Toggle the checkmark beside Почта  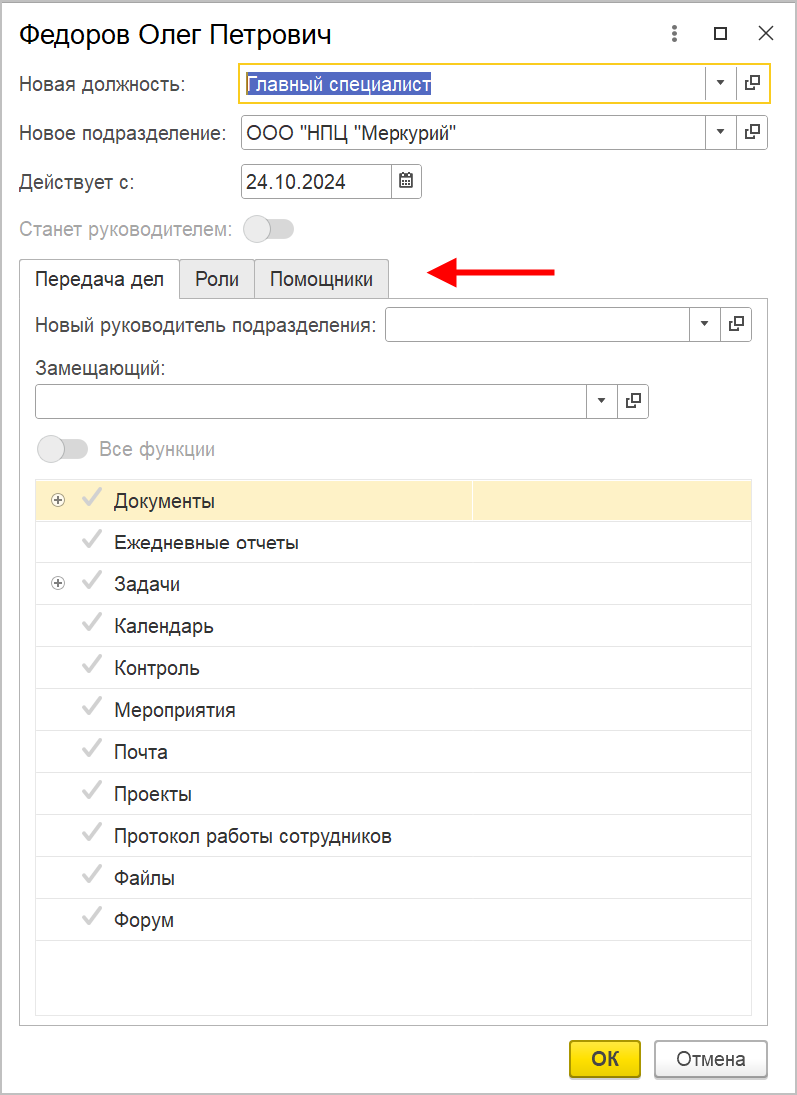pyautogui.click(x=92, y=751)
